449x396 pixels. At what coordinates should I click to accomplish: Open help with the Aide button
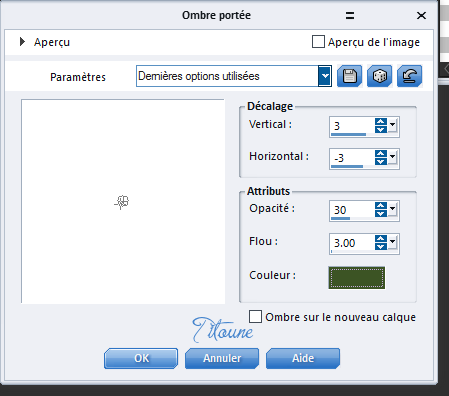point(303,358)
